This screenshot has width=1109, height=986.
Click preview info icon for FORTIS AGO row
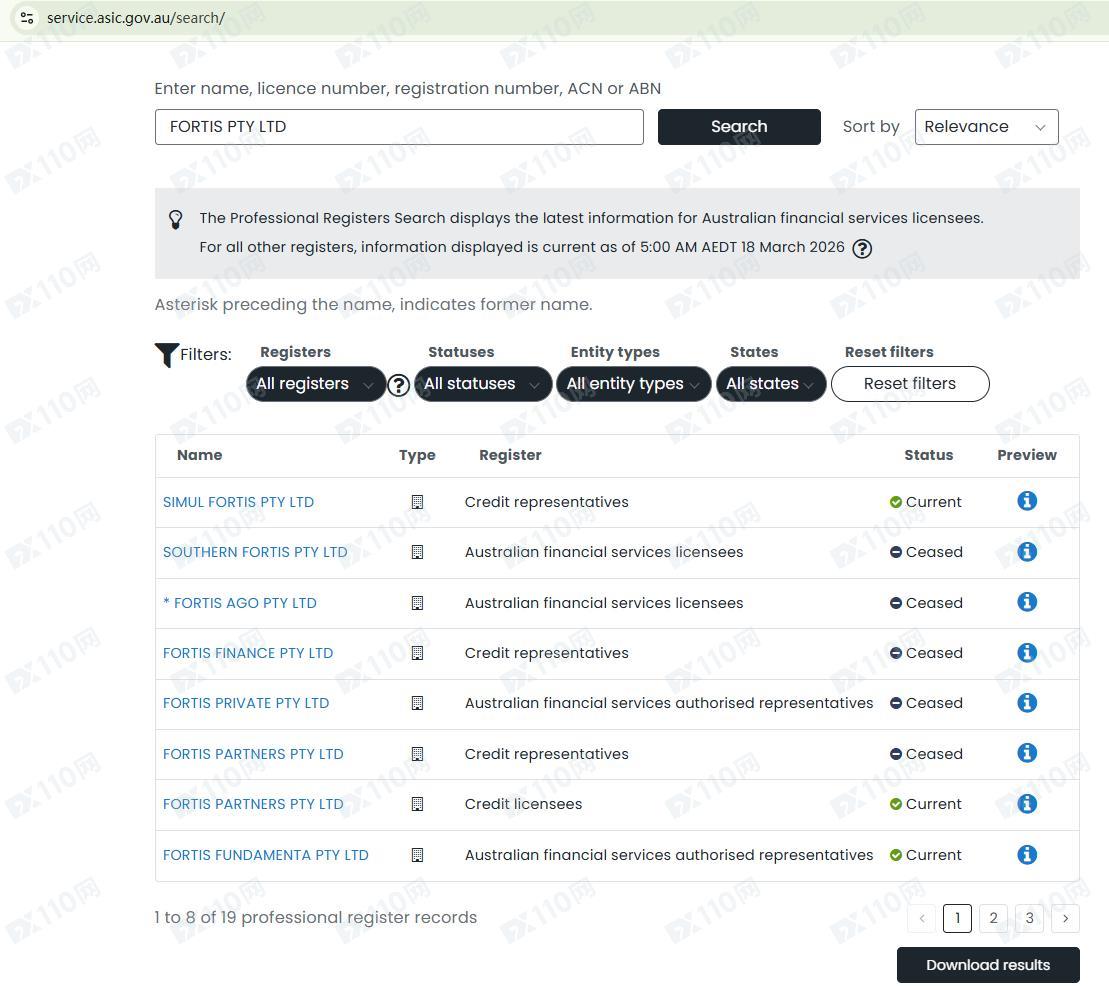(x=1026, y=602)
